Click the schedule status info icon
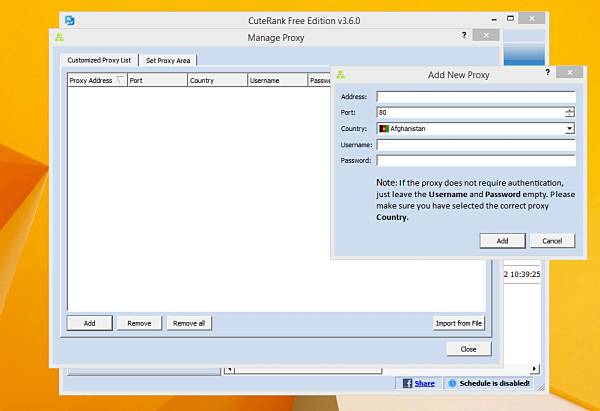Screen dimensions: 600x411 click(452, 383)
